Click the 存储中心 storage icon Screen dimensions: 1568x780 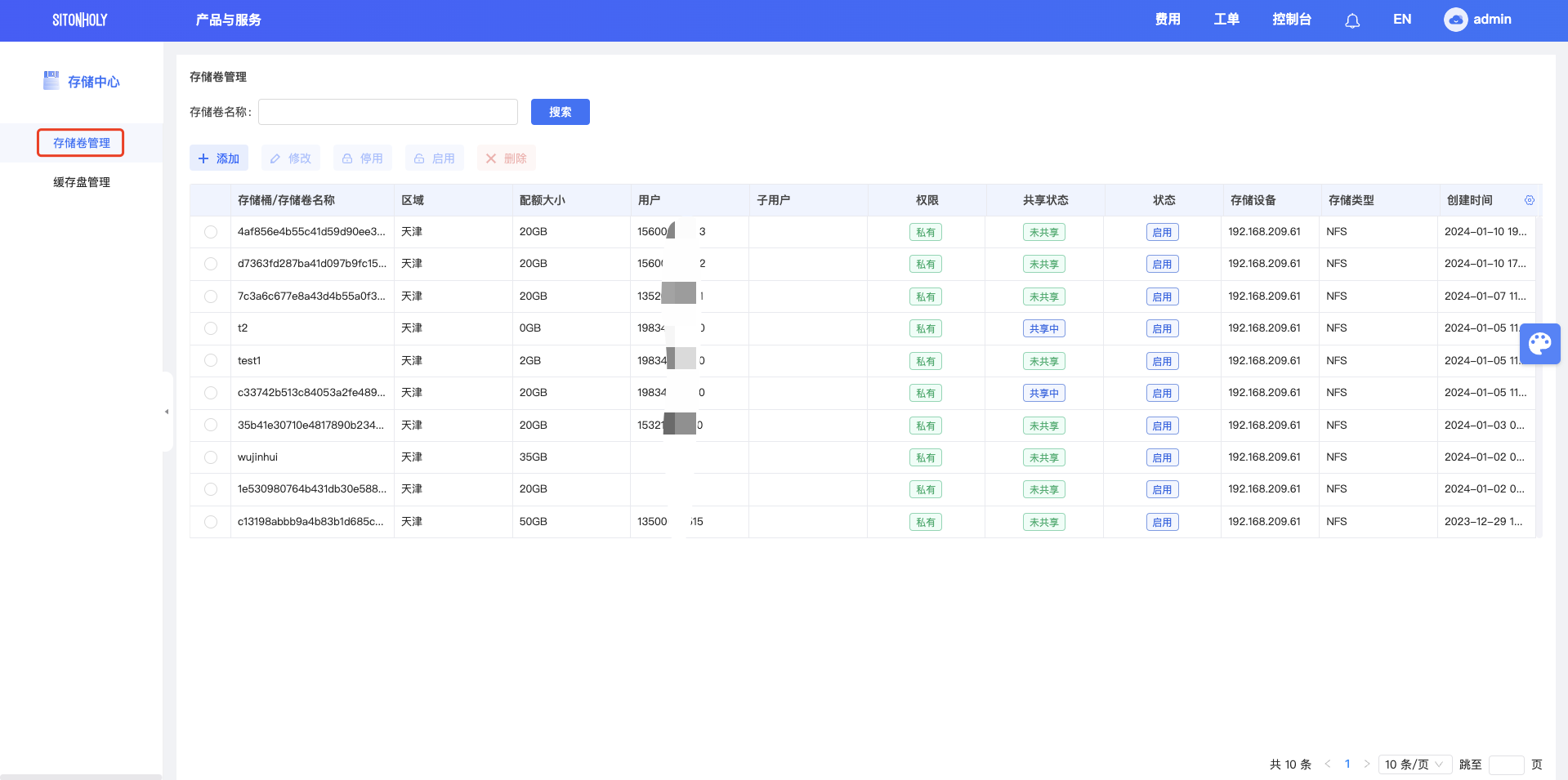tap(51, 80)
